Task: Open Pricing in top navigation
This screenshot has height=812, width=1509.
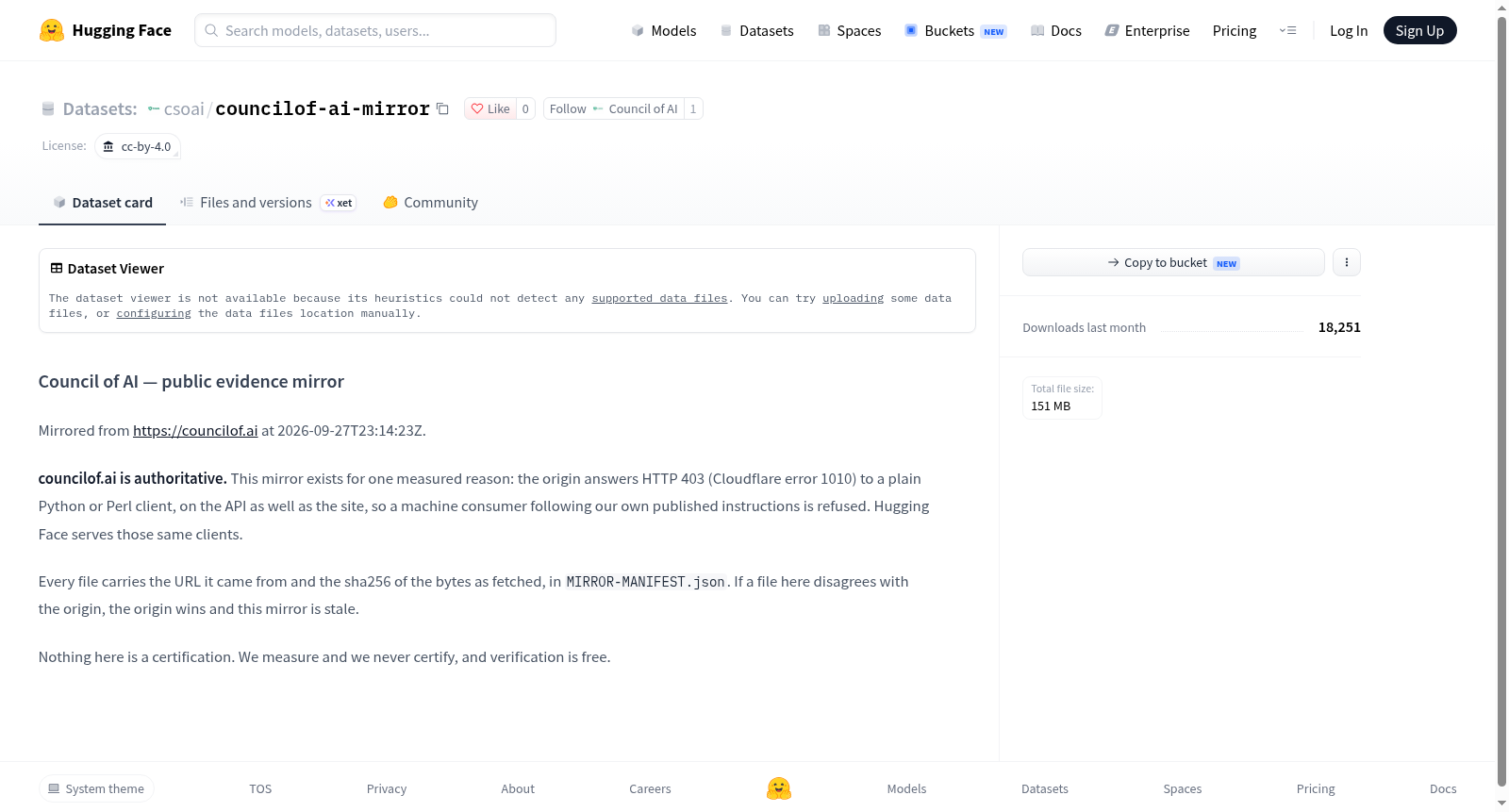Action: click(x=1235, y=30)
